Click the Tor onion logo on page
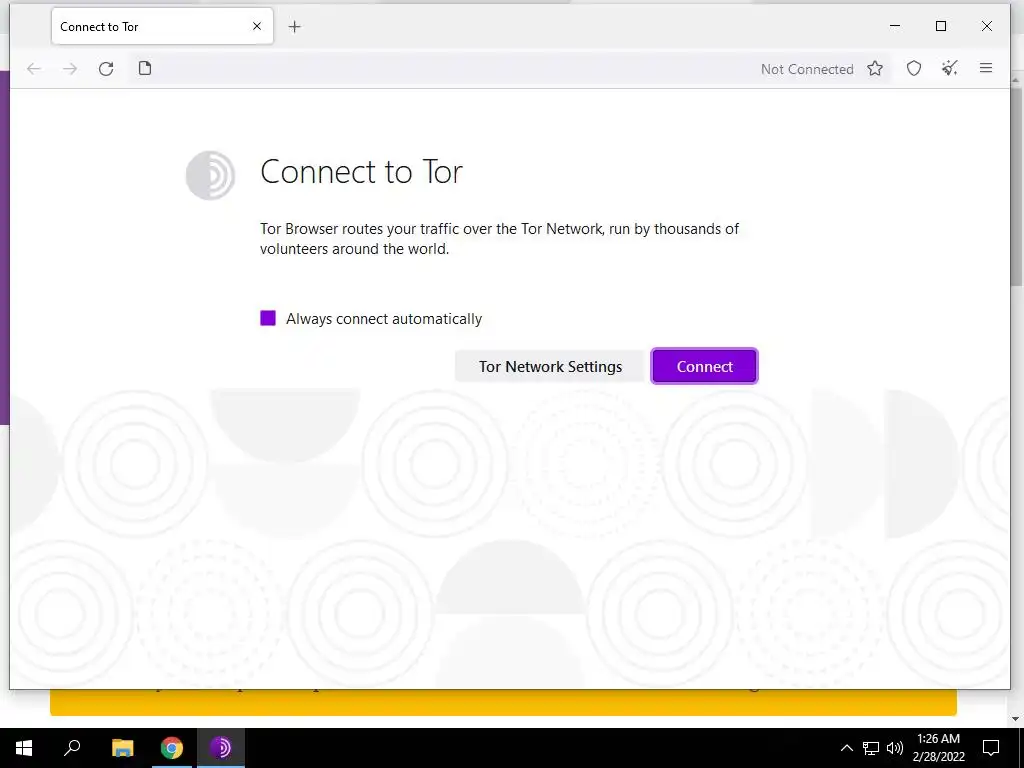The width and height of the screenshot is (1024, 768). (x=210, y=175)
